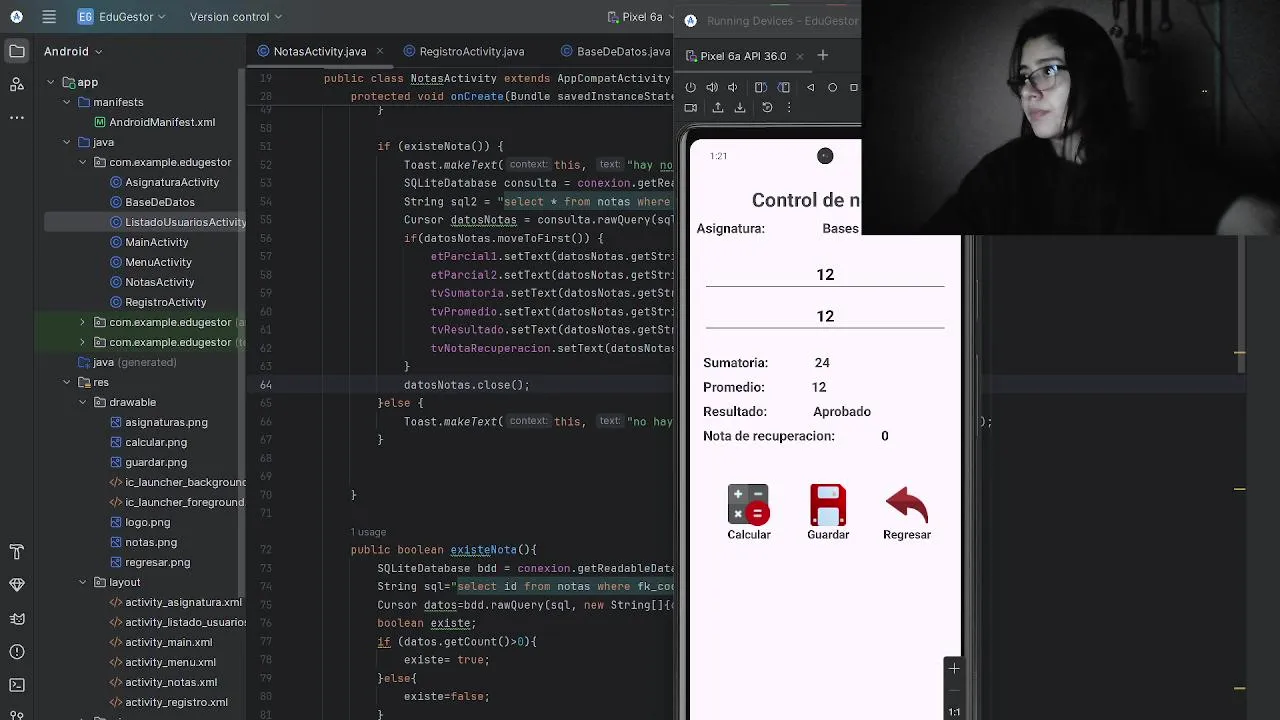Screen dimensions: 1280x720
Task: Click the emulator power button
Action: pyautogui.click(x=690, y=87)
